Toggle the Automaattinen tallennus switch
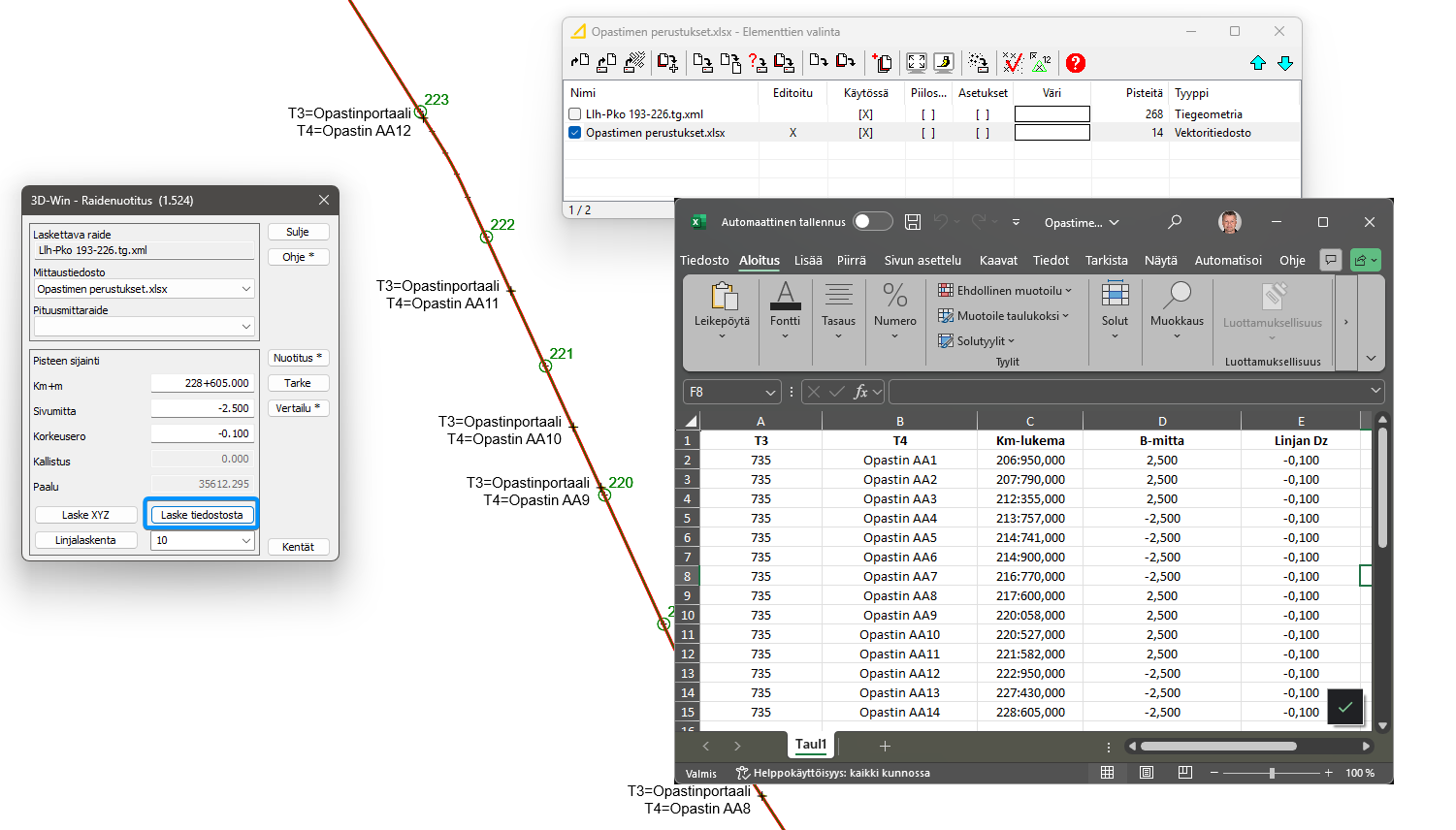 872,222
